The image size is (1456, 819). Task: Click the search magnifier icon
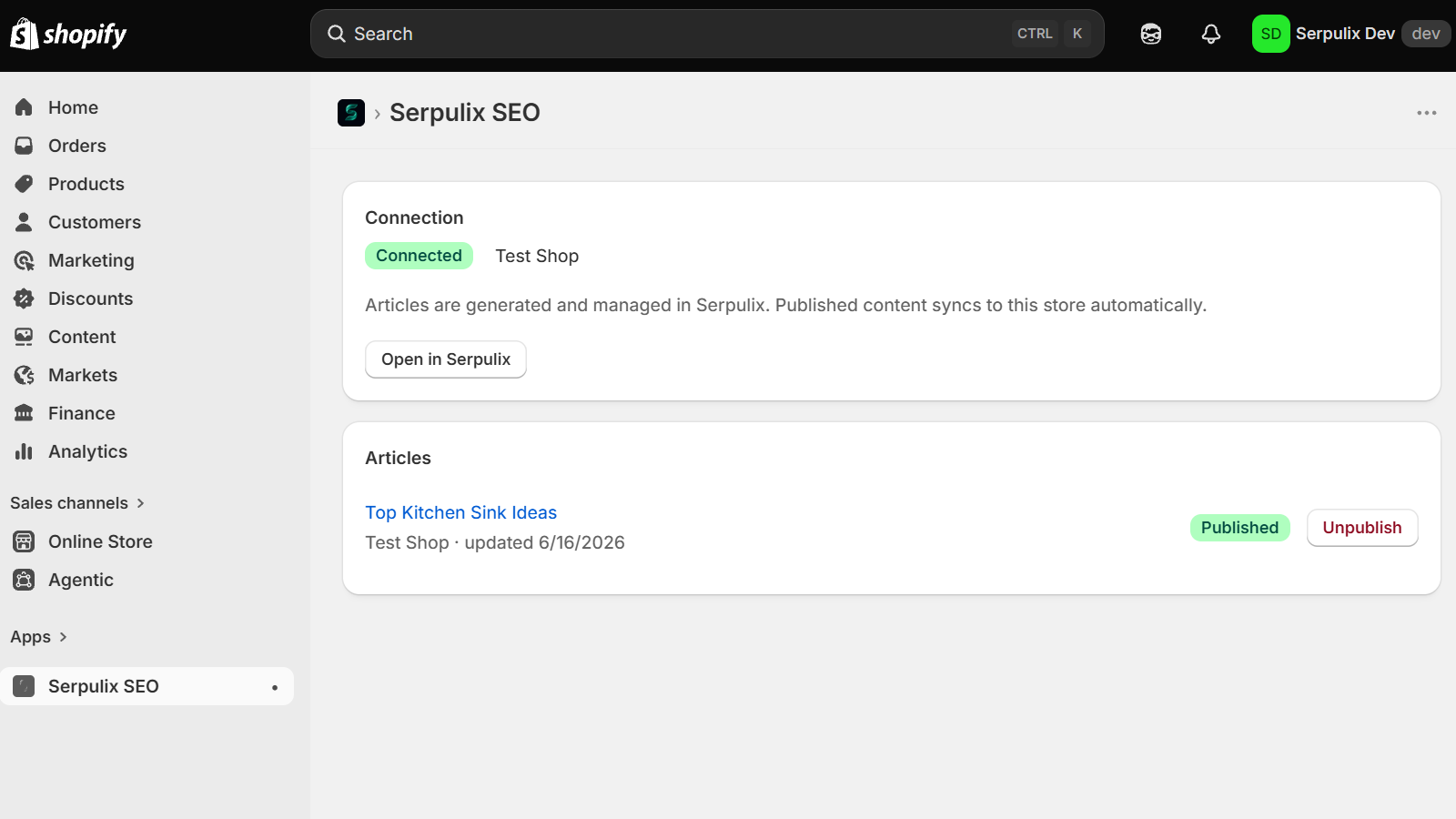pos(337,34)
